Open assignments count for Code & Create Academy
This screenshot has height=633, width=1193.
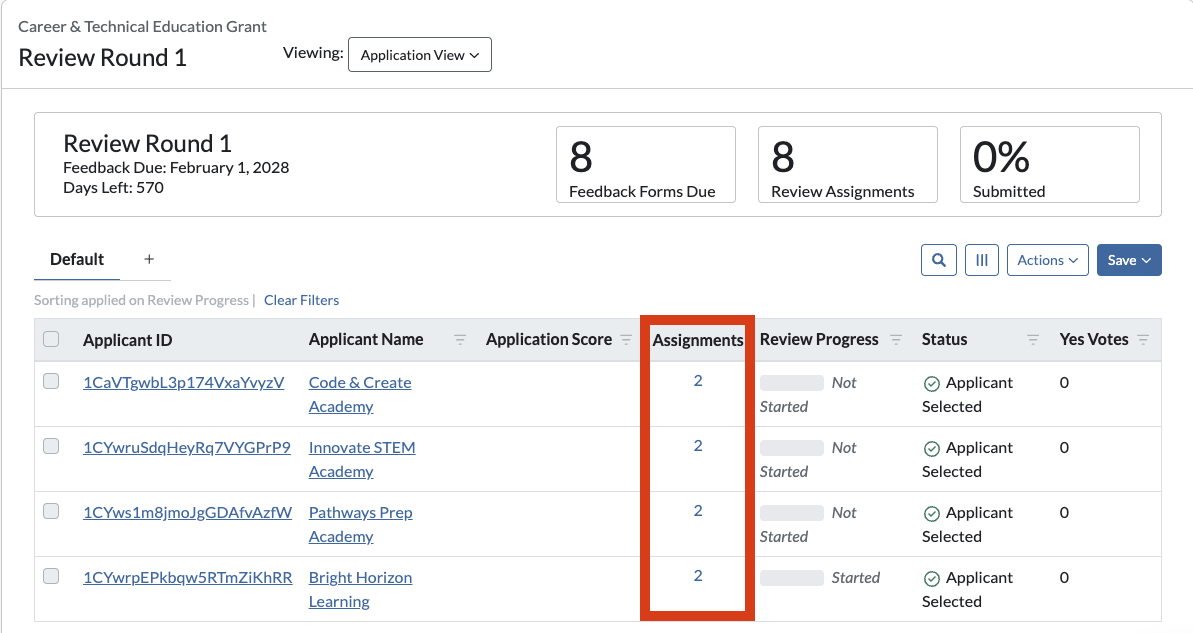point(698,380)
